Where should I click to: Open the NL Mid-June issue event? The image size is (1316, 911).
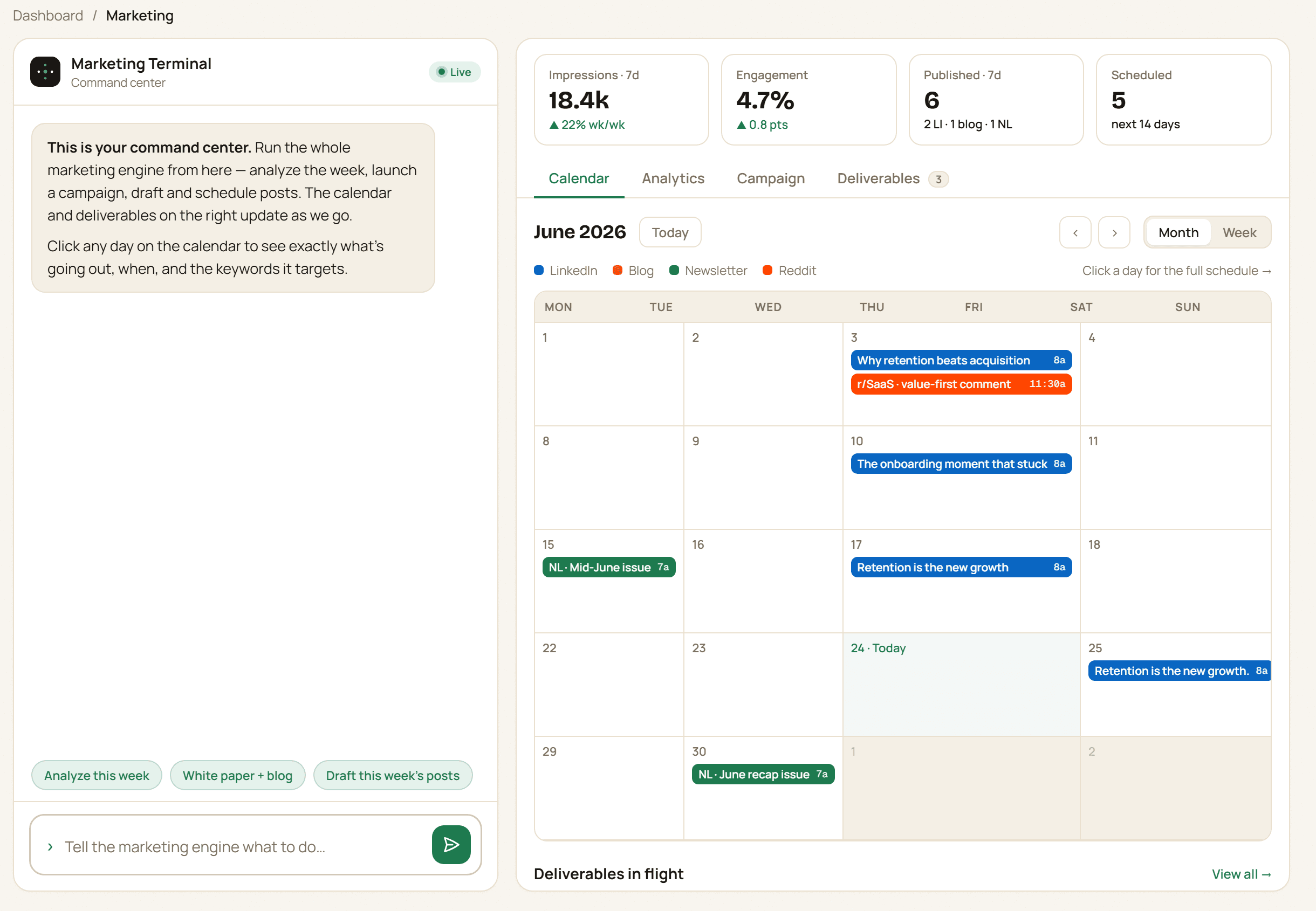tap(608, 567)
